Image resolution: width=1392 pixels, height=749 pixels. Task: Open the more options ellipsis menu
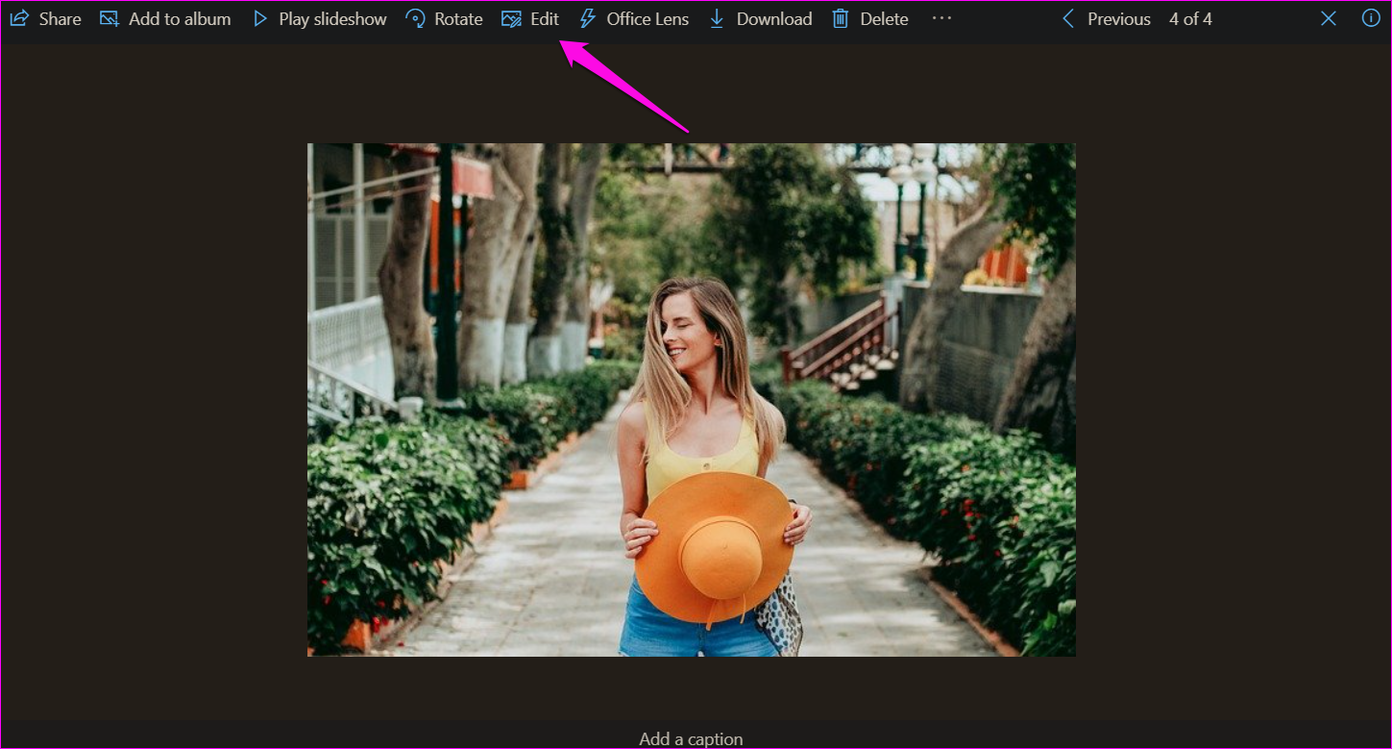pos(941,18)
